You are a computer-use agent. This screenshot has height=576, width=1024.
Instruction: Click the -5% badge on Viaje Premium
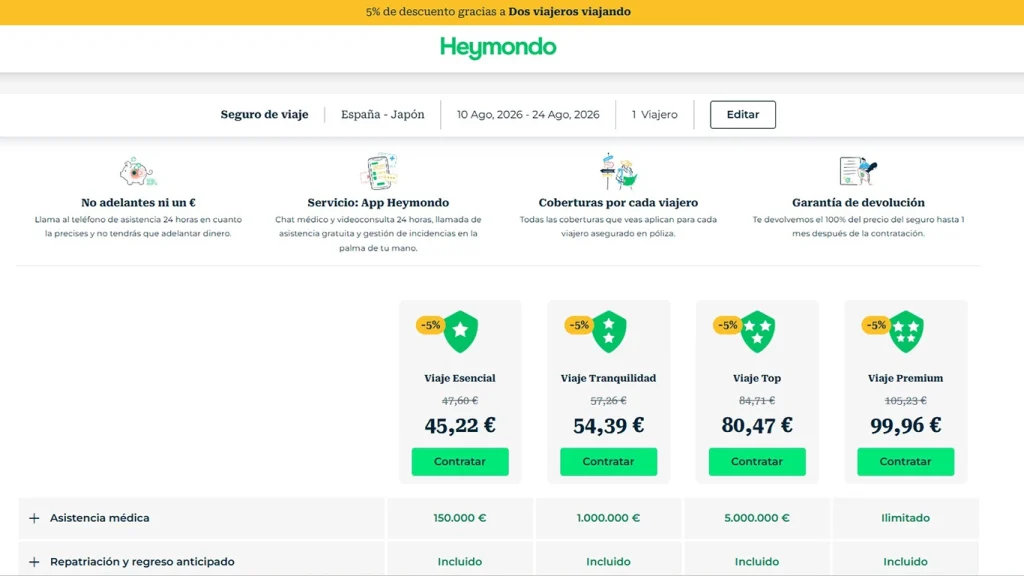(x=876, y=325)
